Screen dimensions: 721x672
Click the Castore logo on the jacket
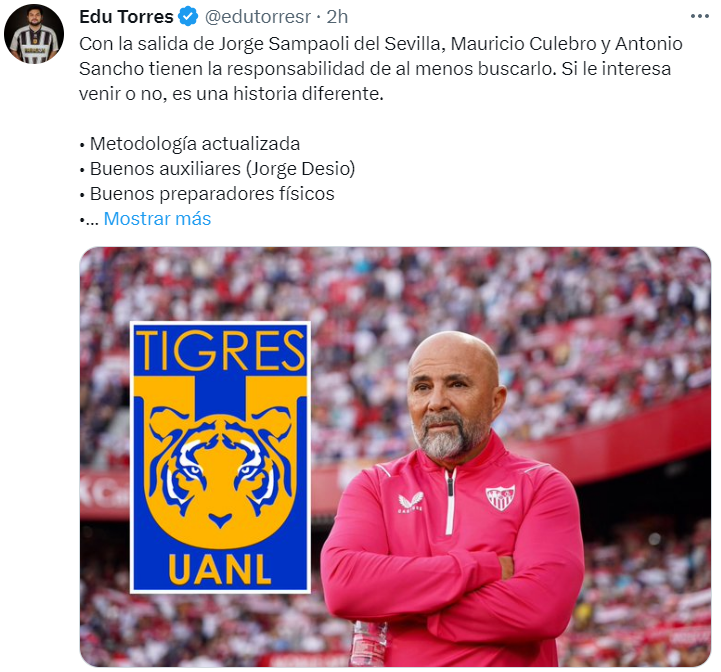click(x=410, y=502)
